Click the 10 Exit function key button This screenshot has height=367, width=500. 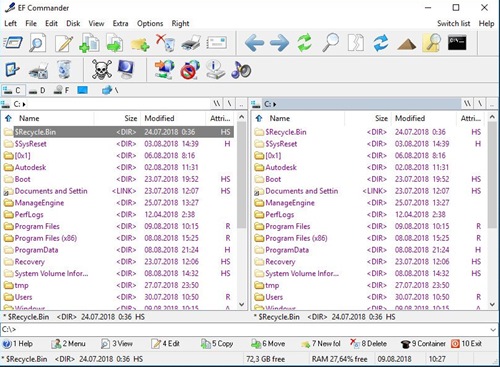click(x=466, y=344)
